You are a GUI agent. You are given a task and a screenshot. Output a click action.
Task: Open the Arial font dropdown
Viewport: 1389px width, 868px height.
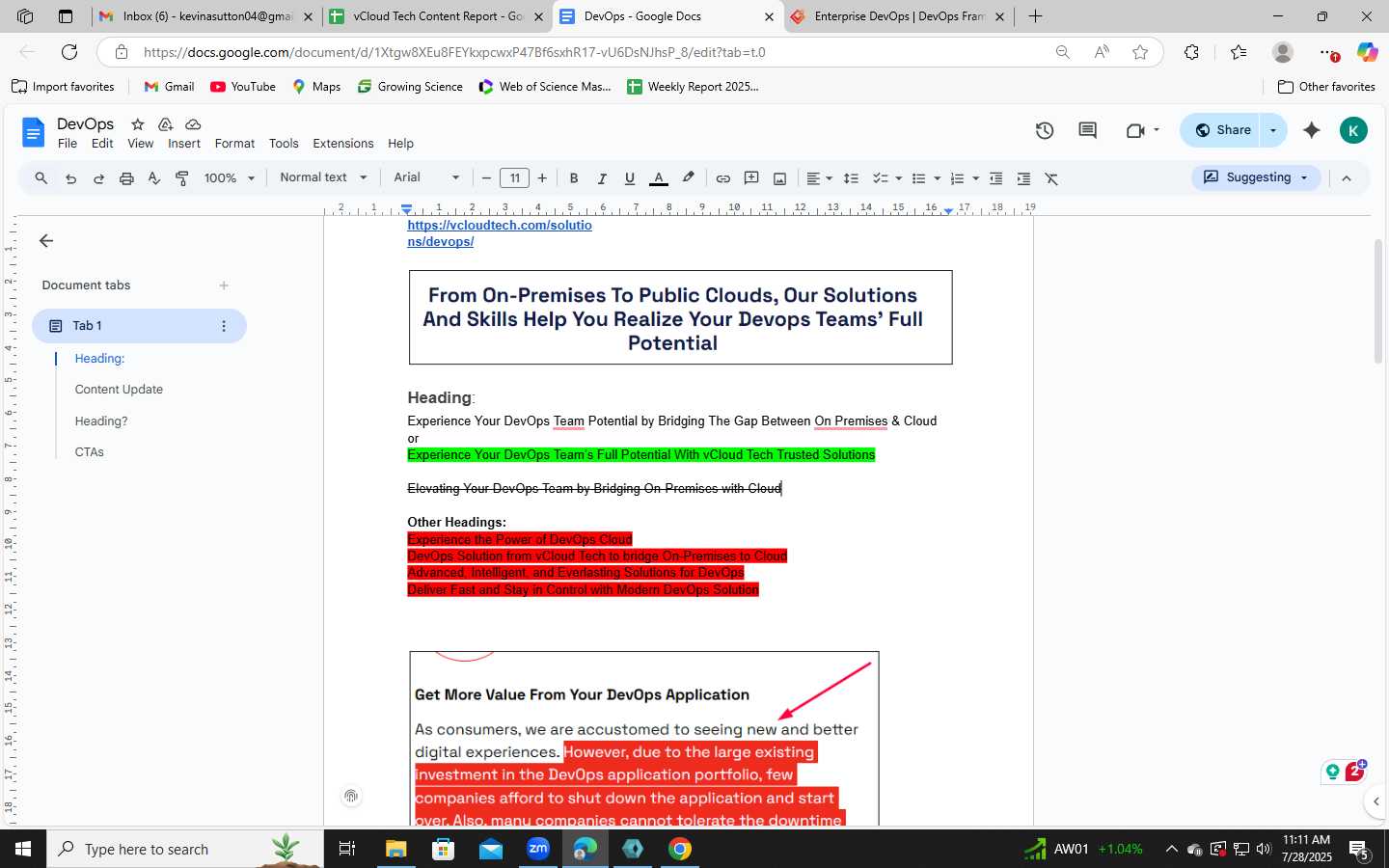pyautogui.click(x=426, y=177)
